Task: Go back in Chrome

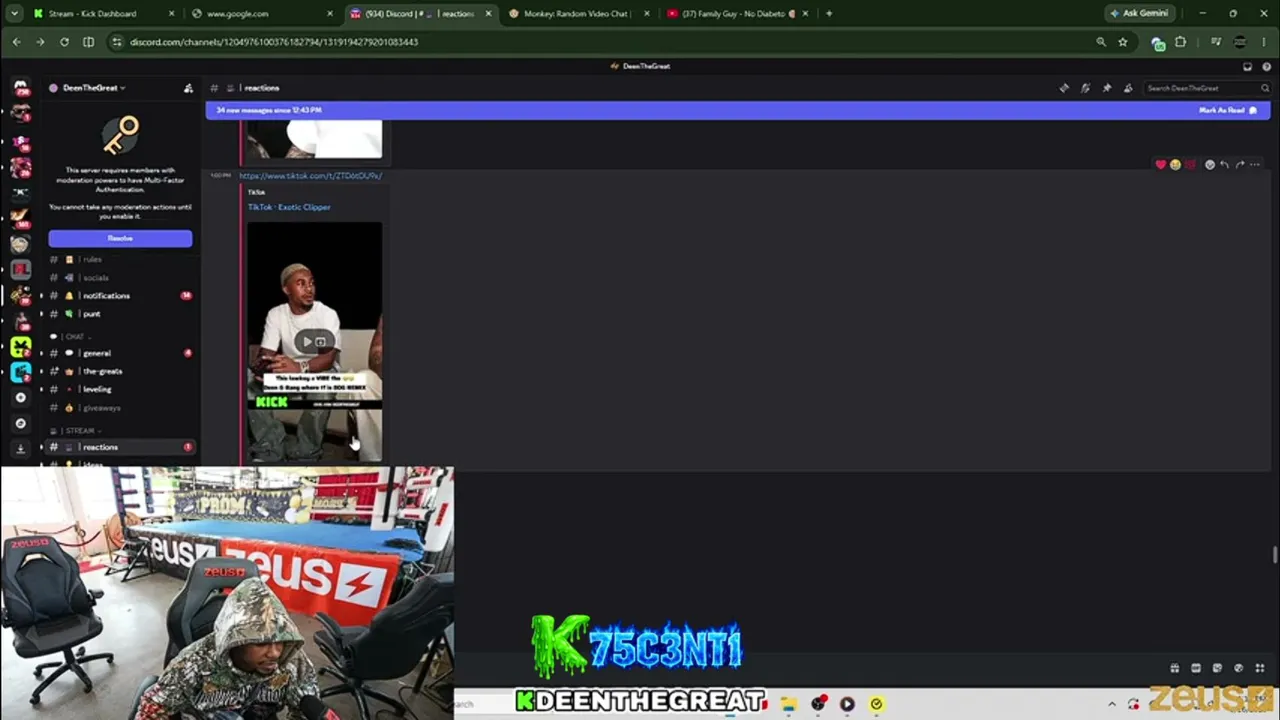Action: click(16, 42)
